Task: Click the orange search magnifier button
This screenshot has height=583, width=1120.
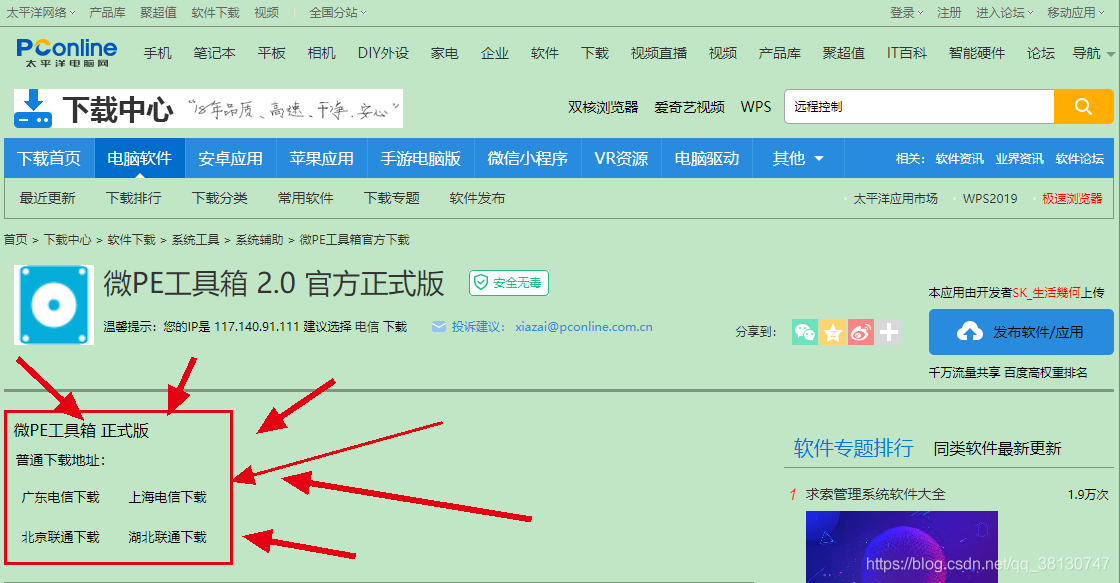Action: click(x=1084, y=106)
